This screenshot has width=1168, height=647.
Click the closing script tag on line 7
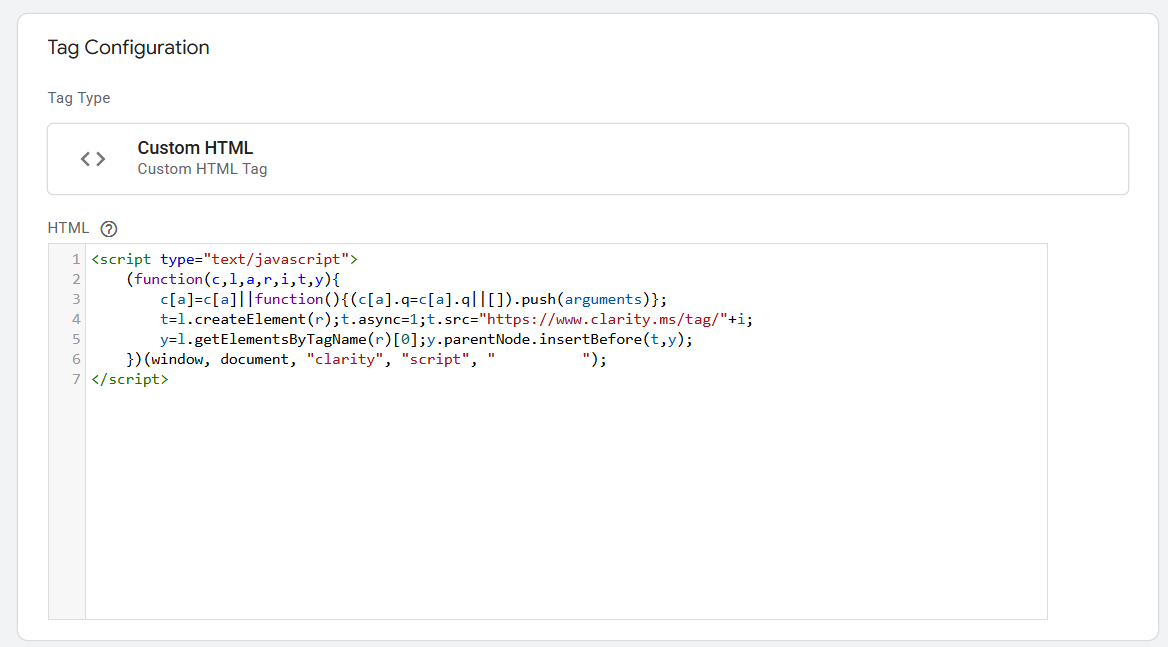click(130, 380)
